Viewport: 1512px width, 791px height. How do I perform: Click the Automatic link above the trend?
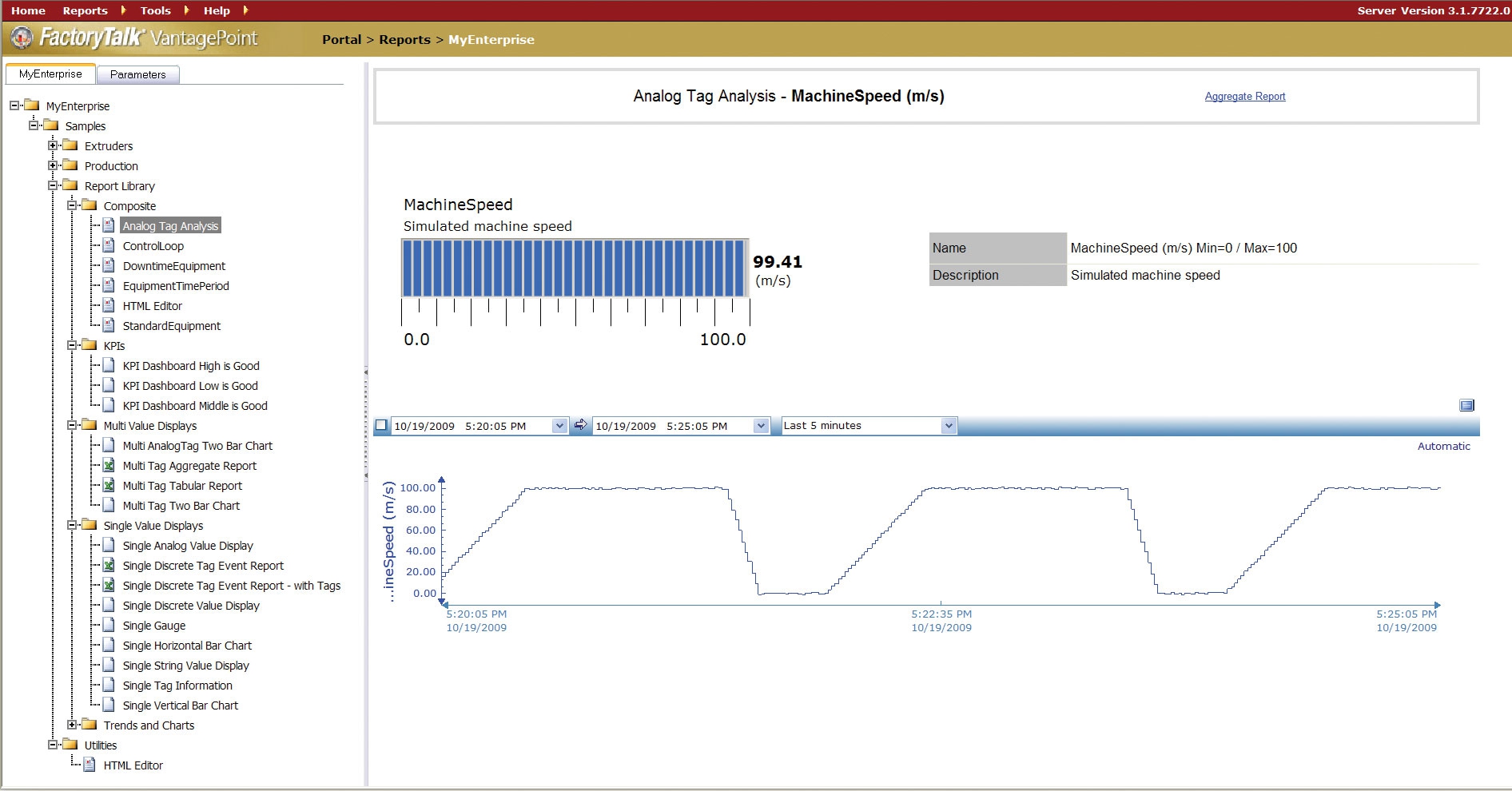click(1443, 446)
